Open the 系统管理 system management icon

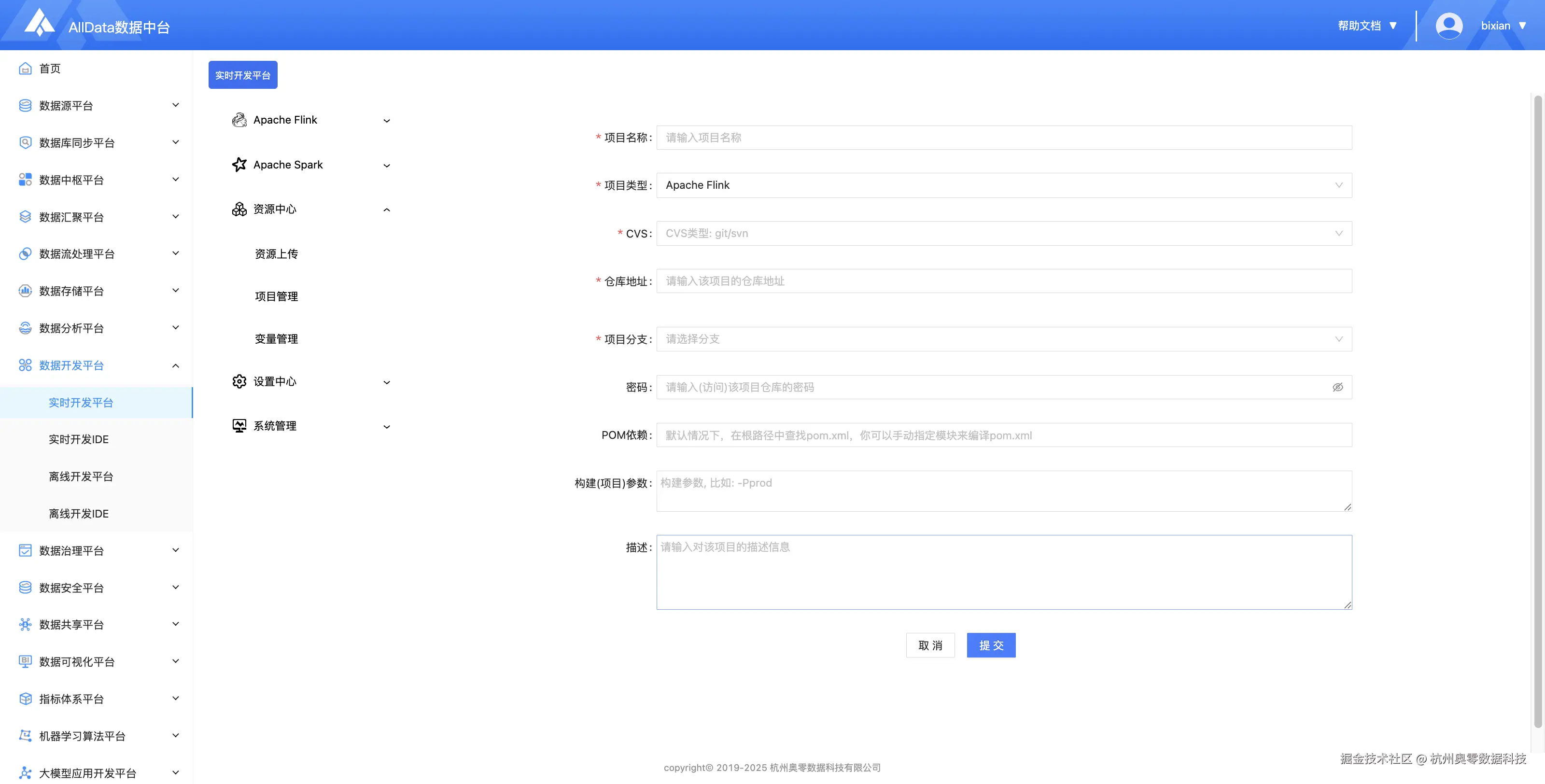[239, 425]
